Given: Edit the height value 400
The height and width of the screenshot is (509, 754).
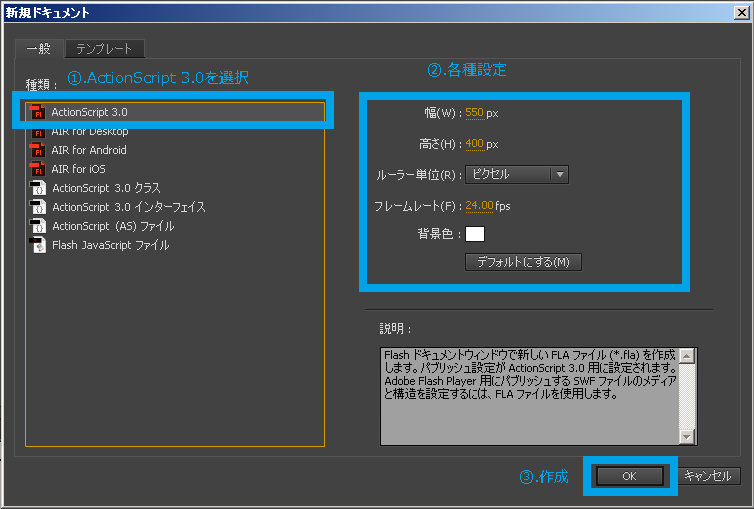Looking at the screenshot, I should pos(474,144).
